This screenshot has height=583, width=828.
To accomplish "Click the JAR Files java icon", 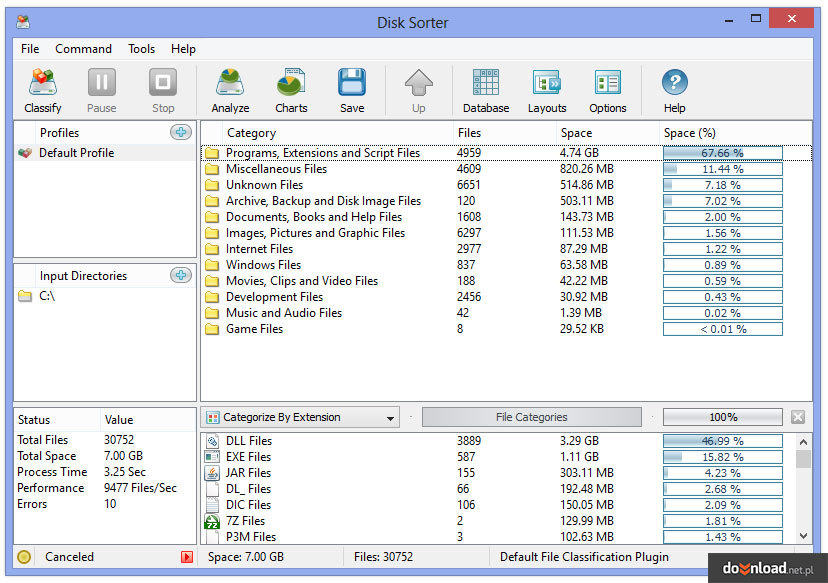I will click(x=212, y=473).
